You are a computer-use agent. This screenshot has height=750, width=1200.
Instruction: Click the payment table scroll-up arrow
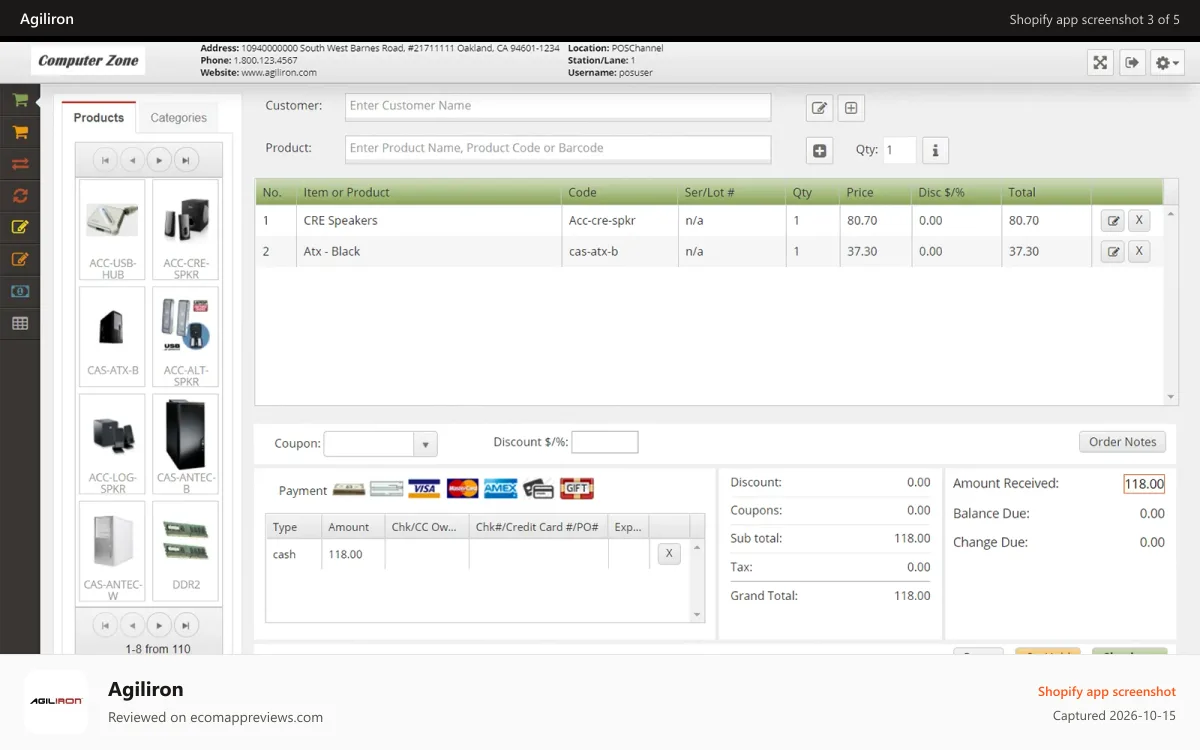[x=698, y=547]
